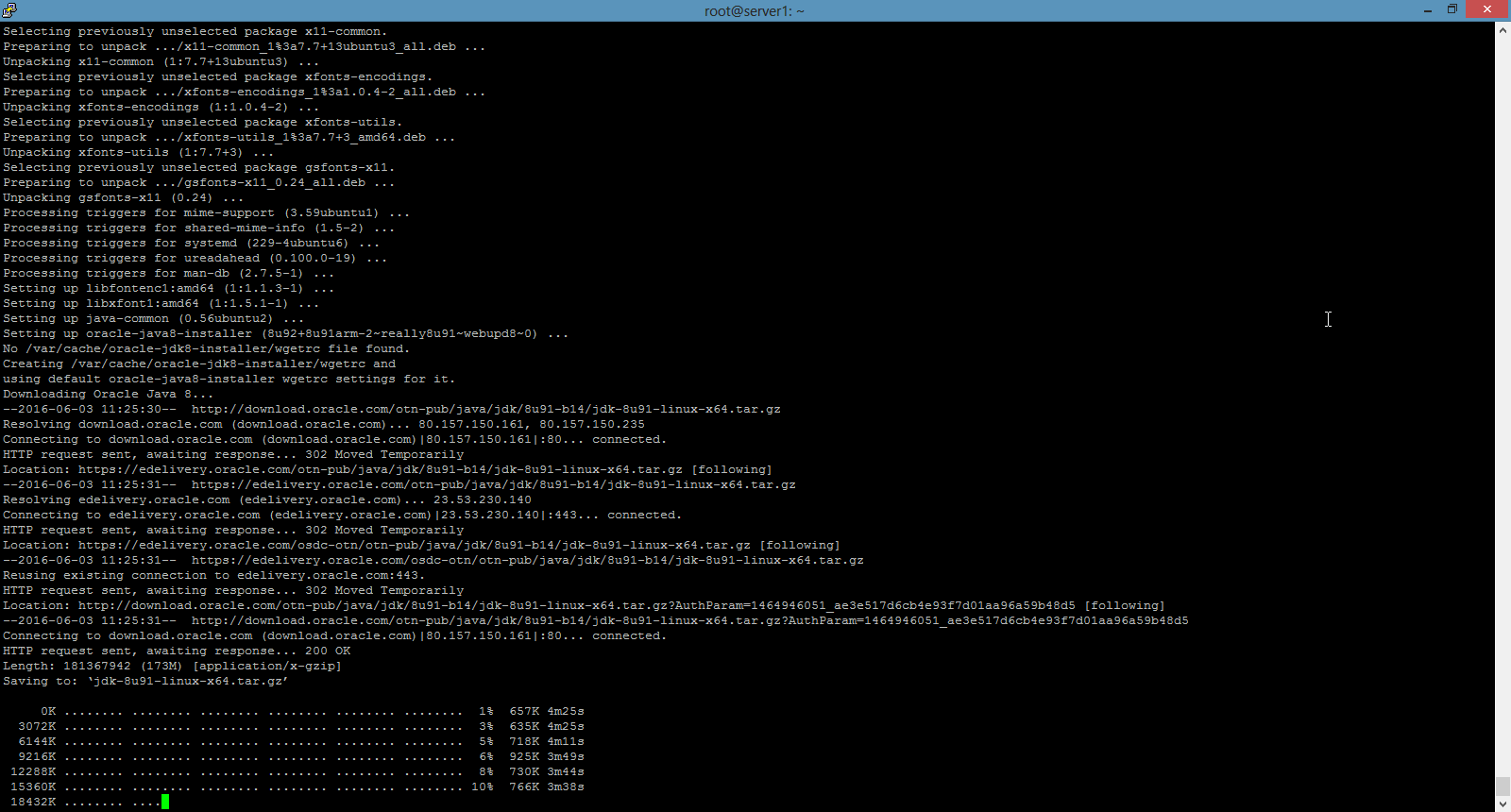Click 'Processing triggers for systemd' line

coord(191,243)
